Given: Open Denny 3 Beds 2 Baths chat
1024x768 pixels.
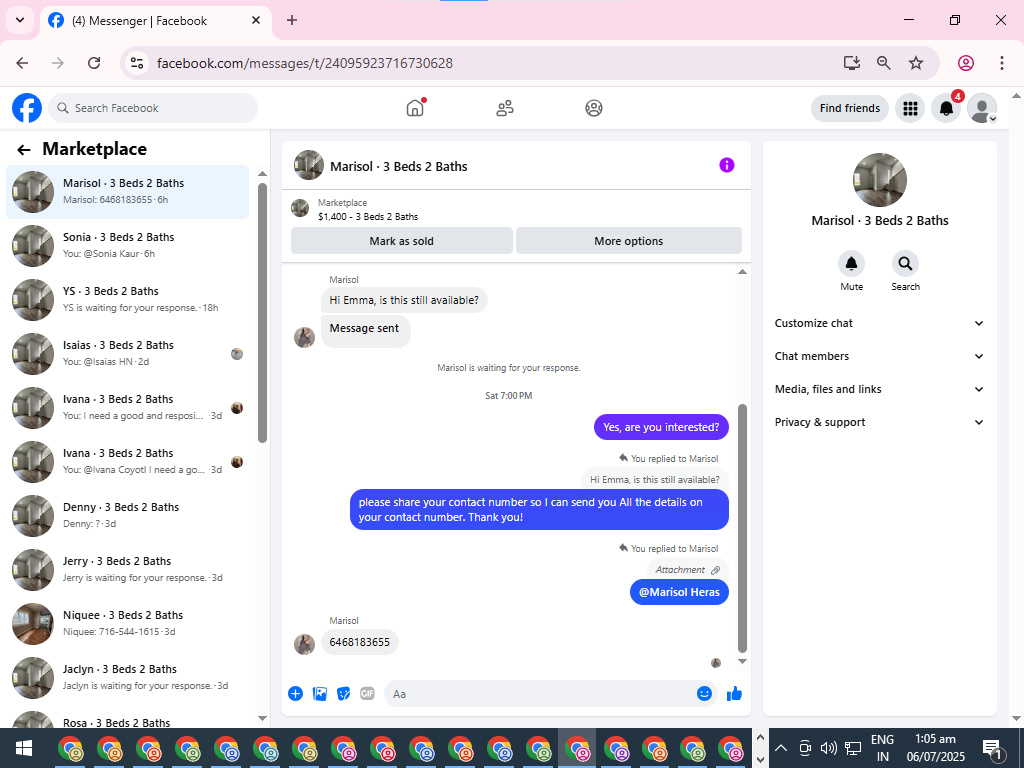Looking at the screenshot, I should pyautogui.click(x=127, y=516).
